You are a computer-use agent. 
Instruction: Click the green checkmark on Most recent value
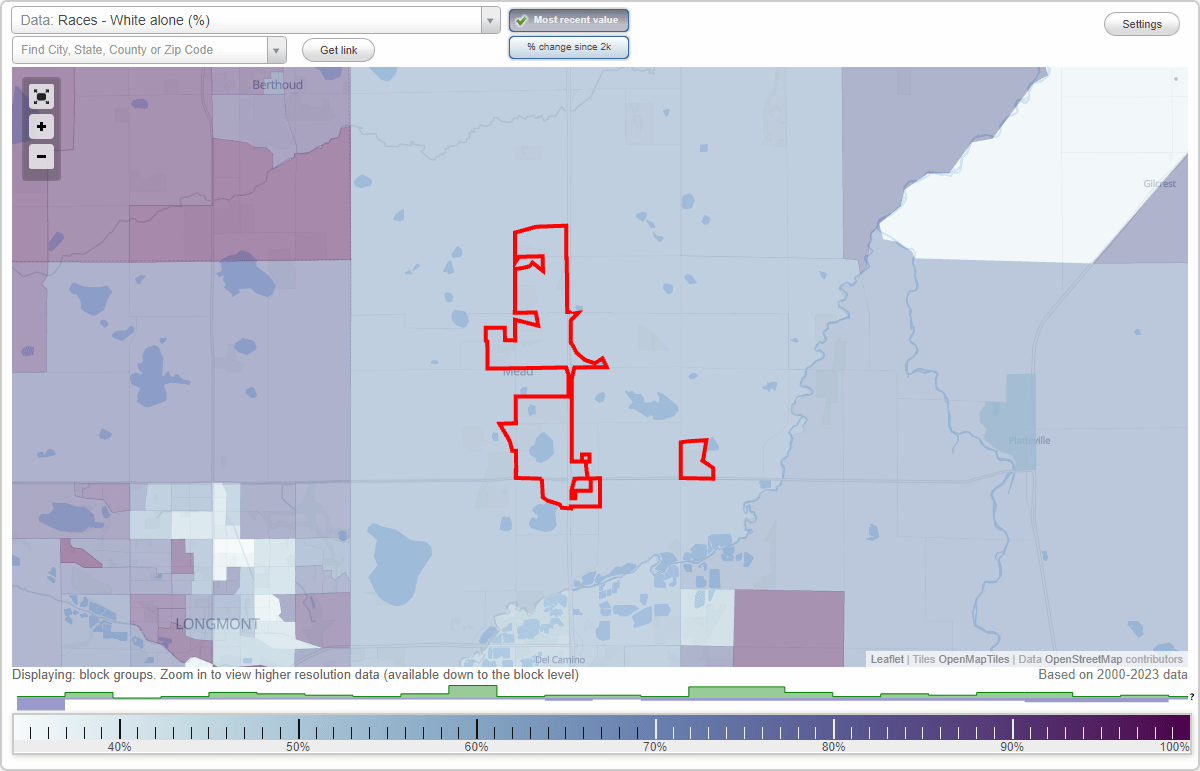[x=525, y=20]
